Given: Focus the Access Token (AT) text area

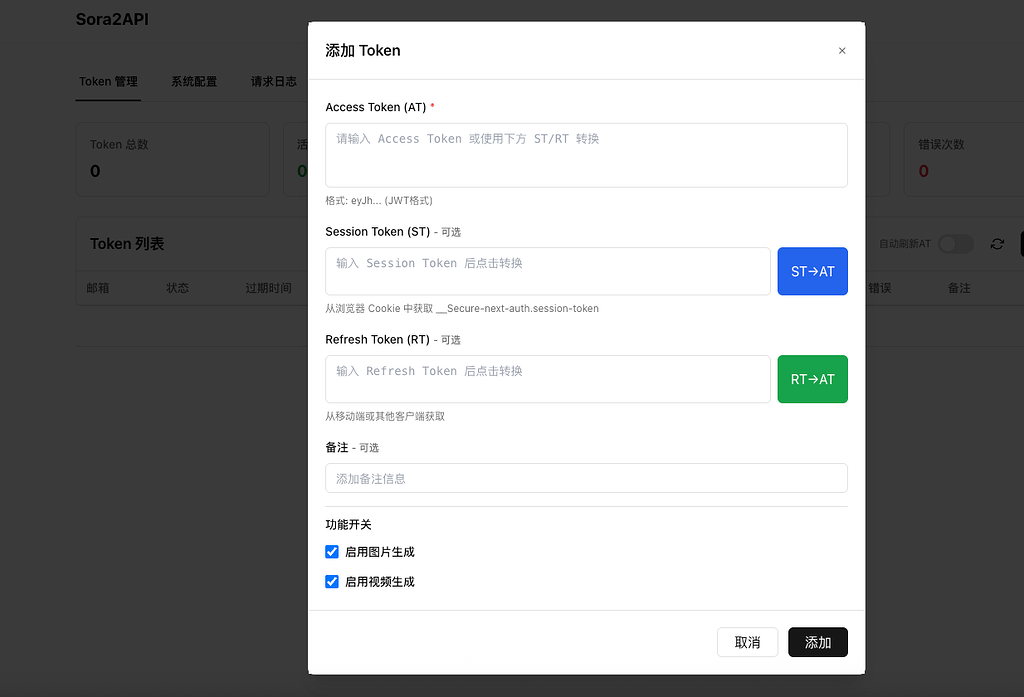Looking at the screenshot, I should pyautogui.click(x=586, y=155).
